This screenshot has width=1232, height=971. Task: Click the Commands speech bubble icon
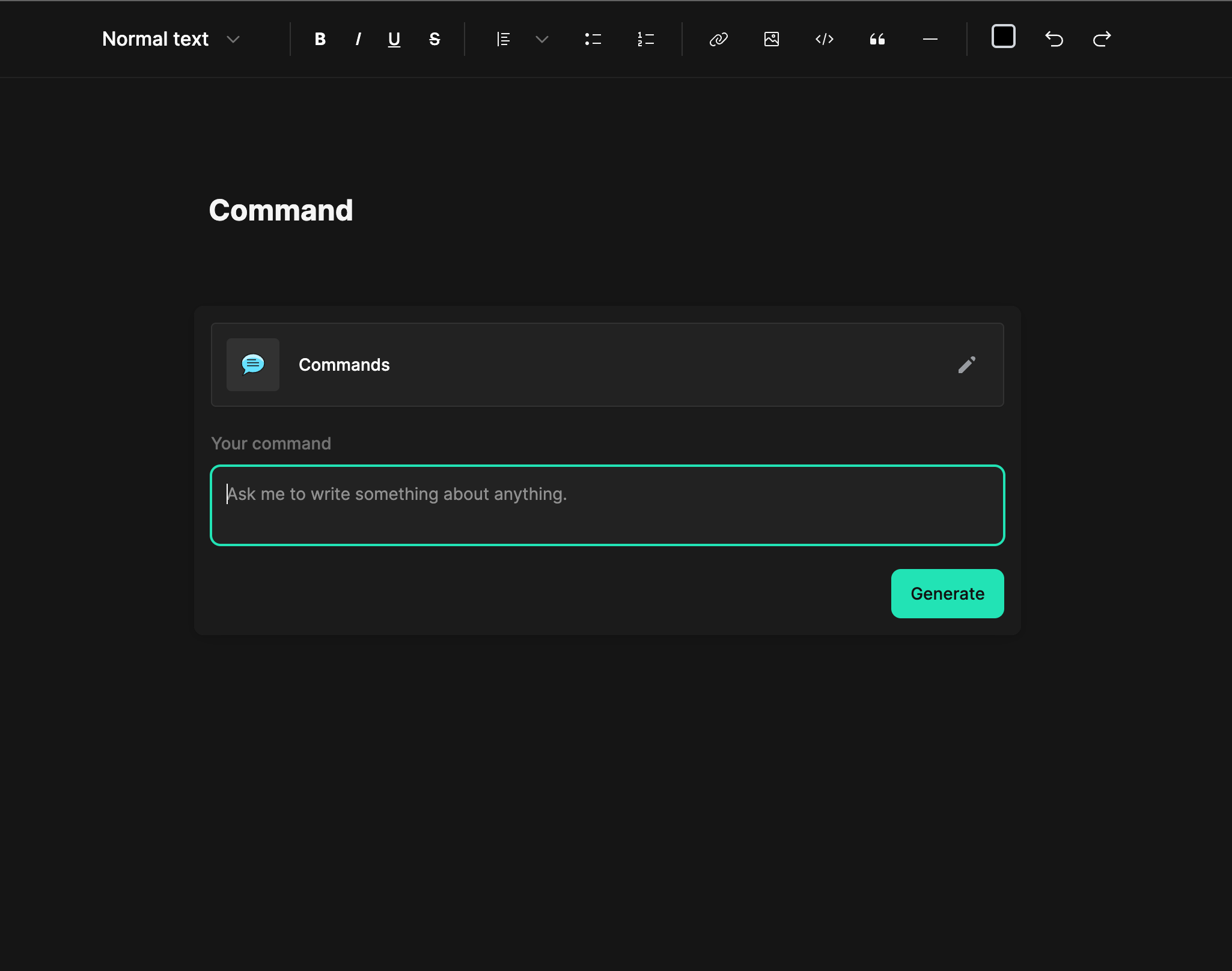[253, 365]
